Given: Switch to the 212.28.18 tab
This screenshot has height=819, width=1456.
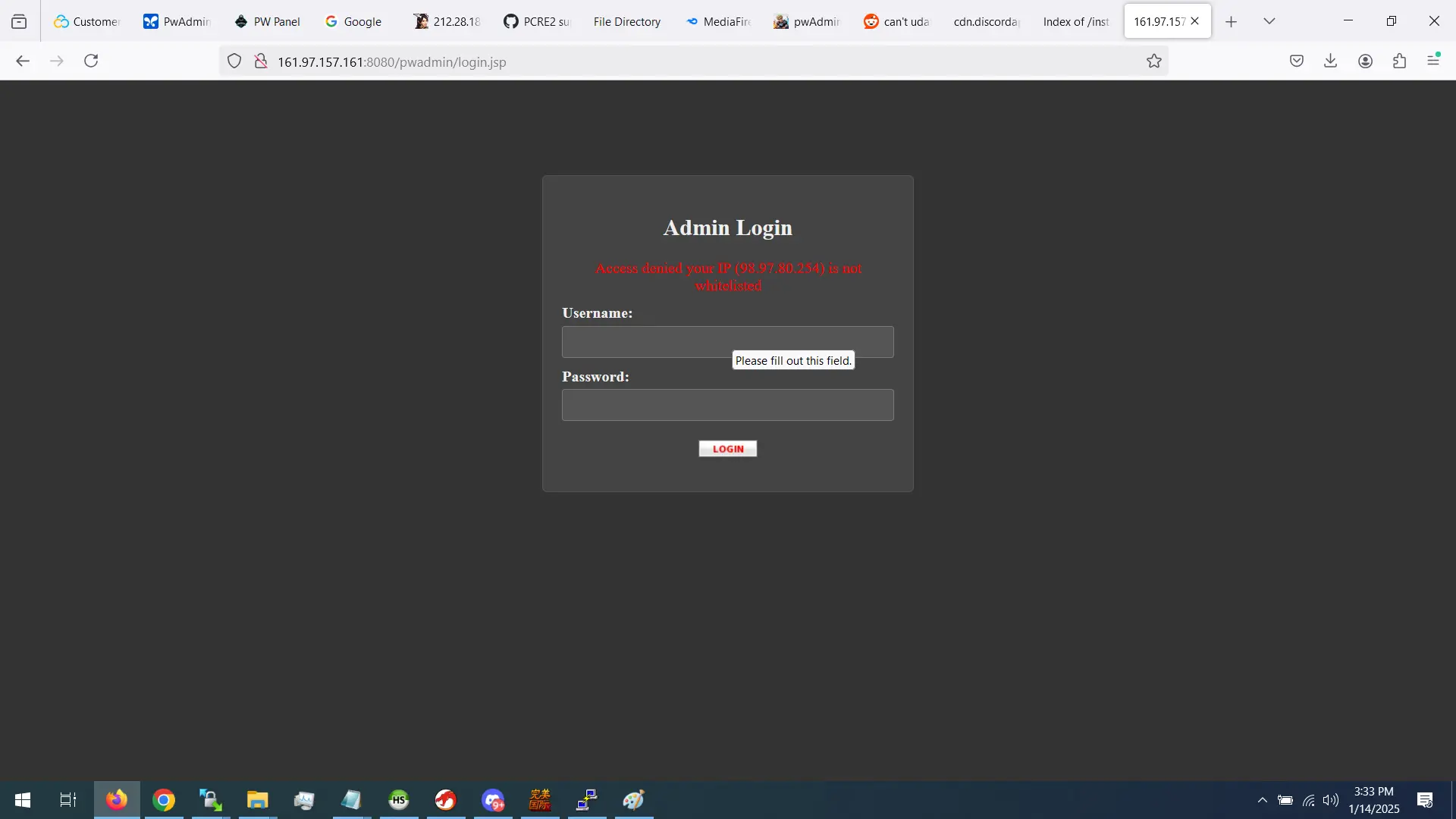Looking at the screenshot, I should click(447, 21).
